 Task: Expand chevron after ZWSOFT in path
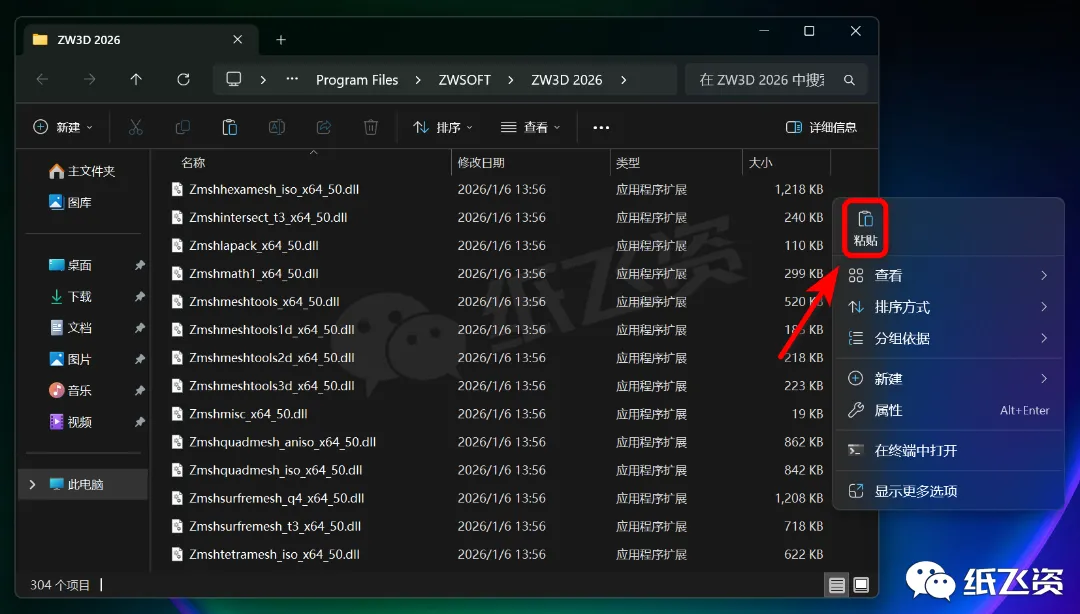510,80
